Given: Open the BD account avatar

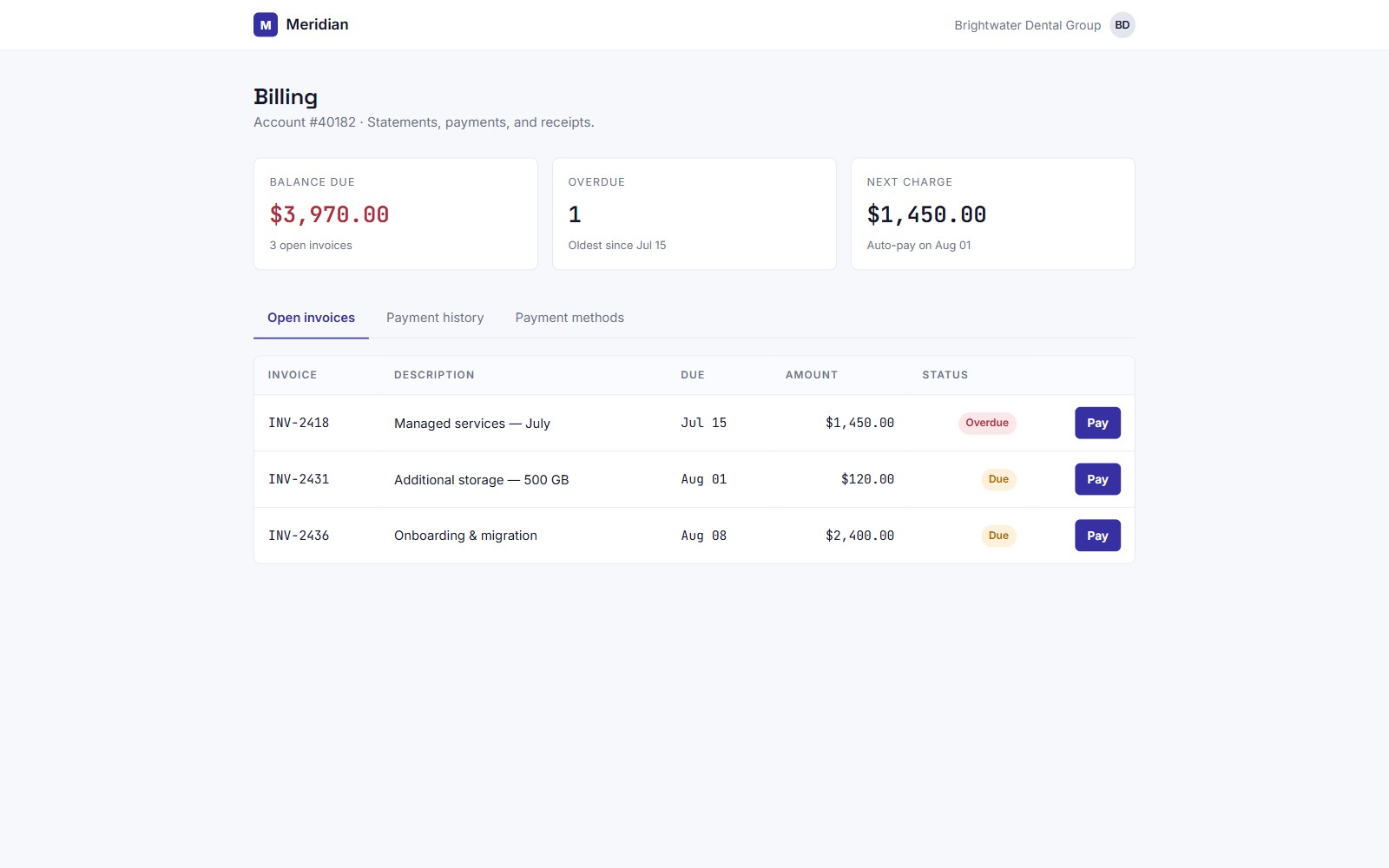Looking at the screenshot, I should coord(1122,25).
